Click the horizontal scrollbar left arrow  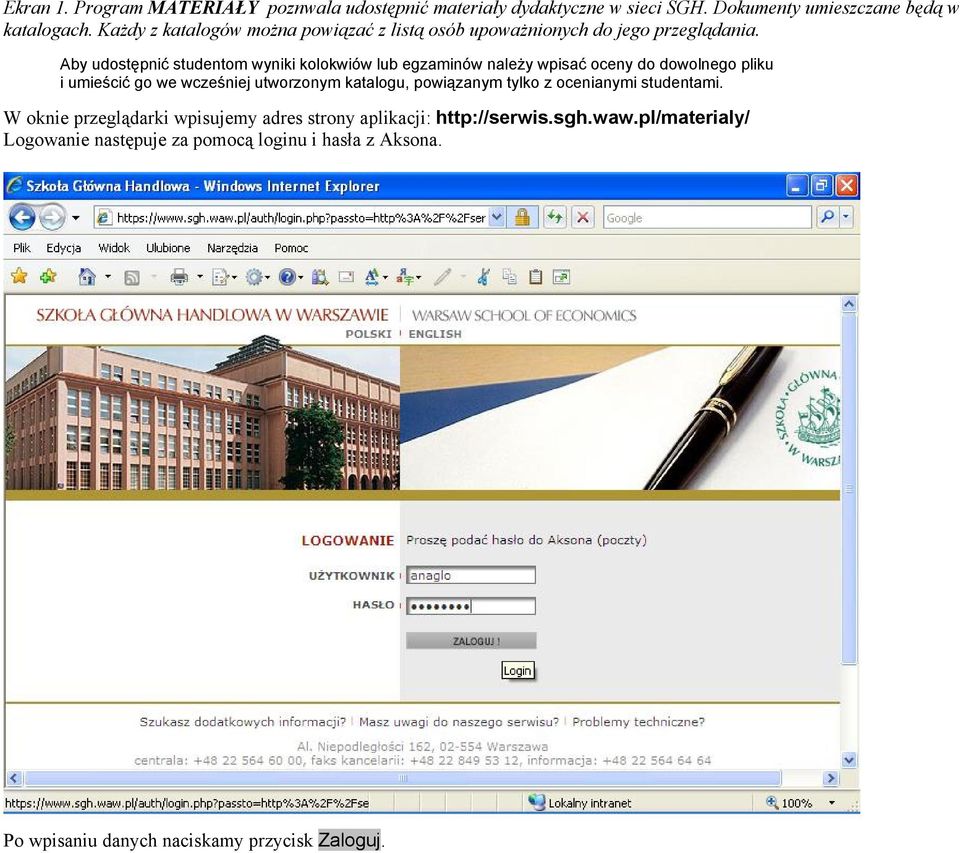(14, 778)
